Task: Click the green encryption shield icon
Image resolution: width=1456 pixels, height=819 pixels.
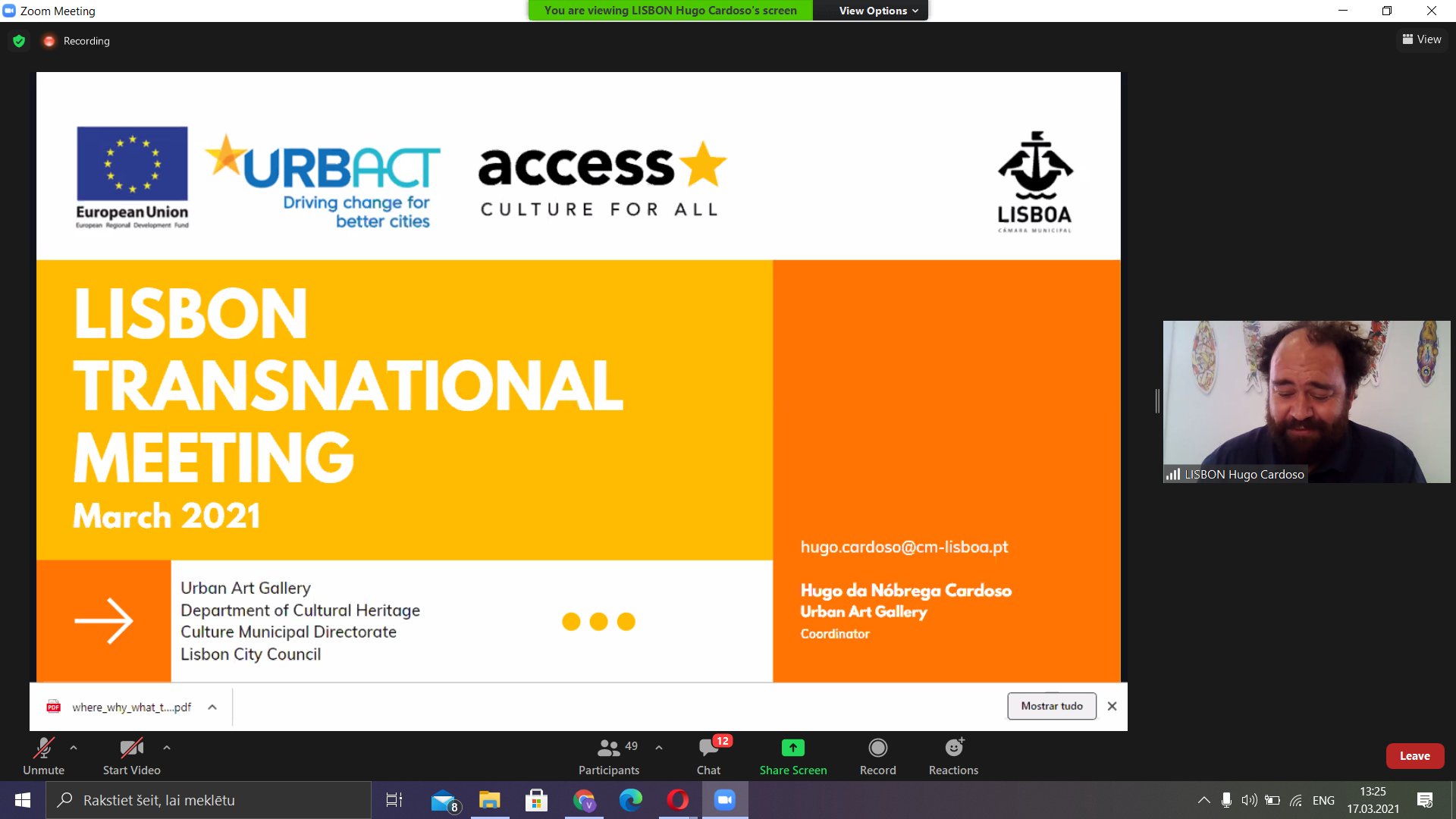Action: click(19, 41)
